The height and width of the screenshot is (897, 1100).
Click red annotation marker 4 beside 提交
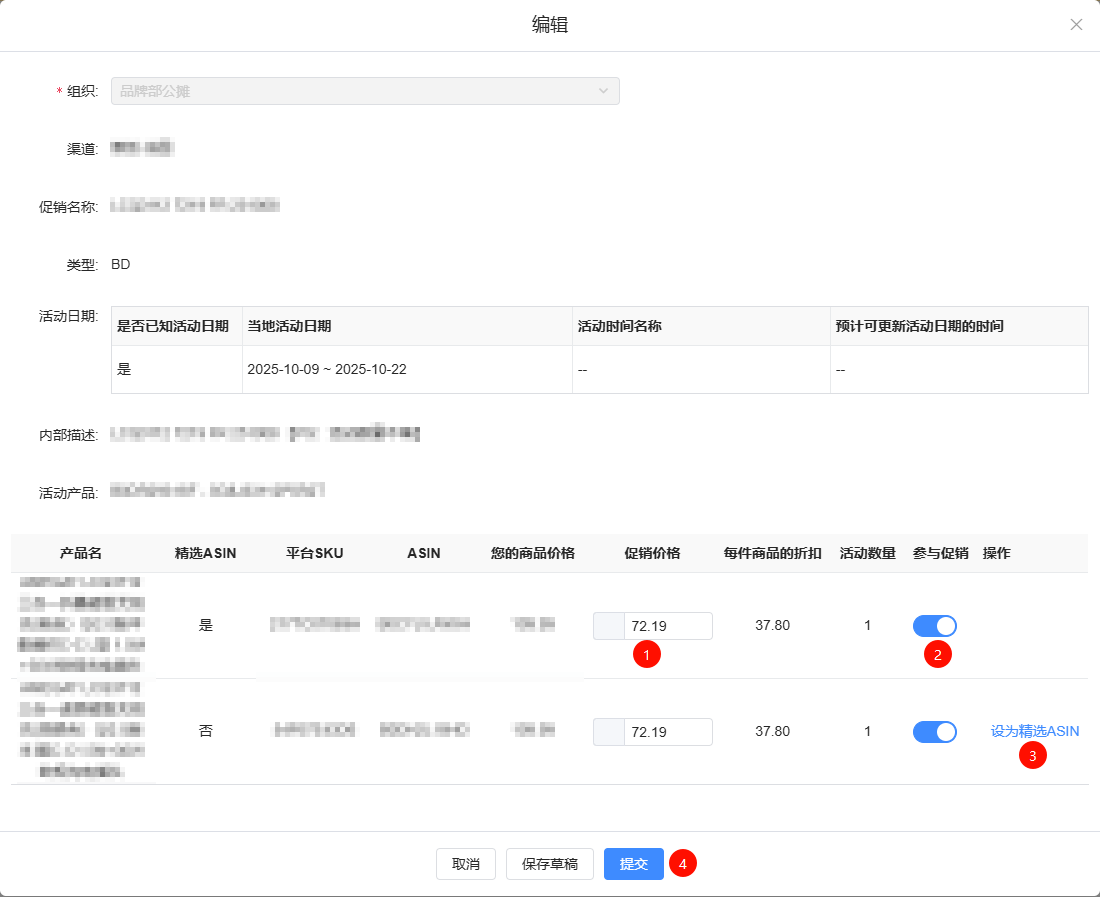tap(683, 864)
